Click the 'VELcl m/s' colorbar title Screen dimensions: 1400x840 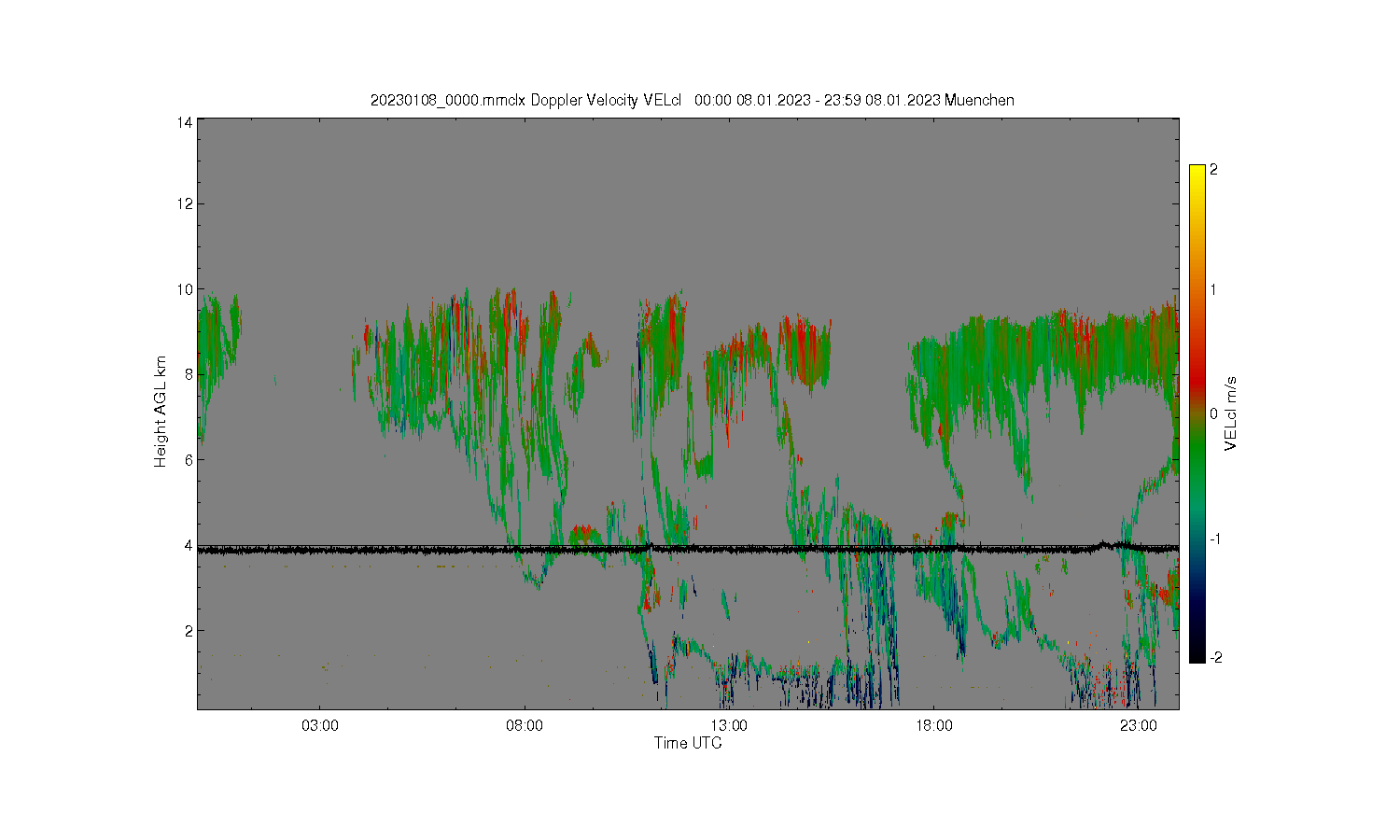point(1231,413)
